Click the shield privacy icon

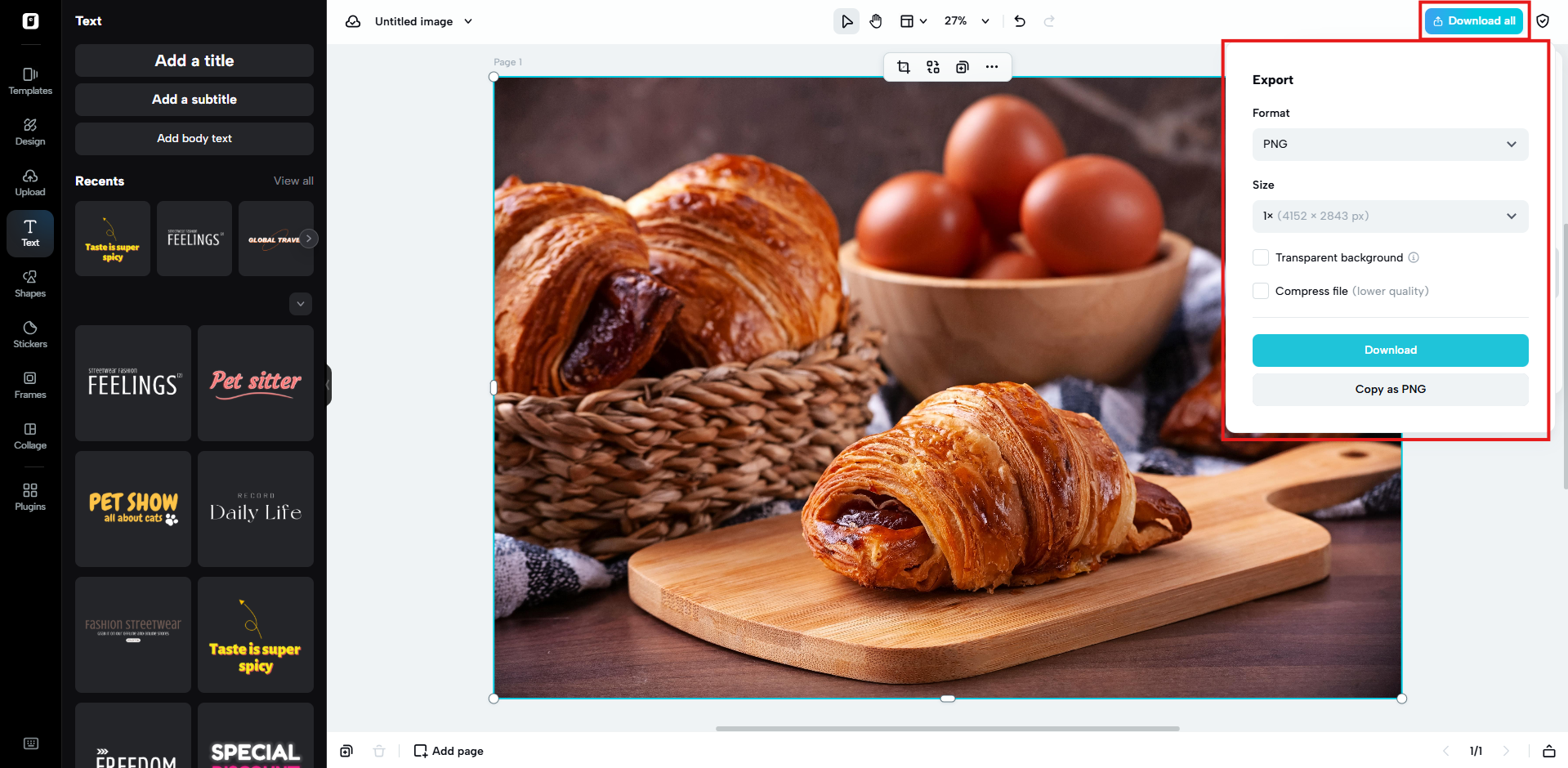(x=1543, y=21)
